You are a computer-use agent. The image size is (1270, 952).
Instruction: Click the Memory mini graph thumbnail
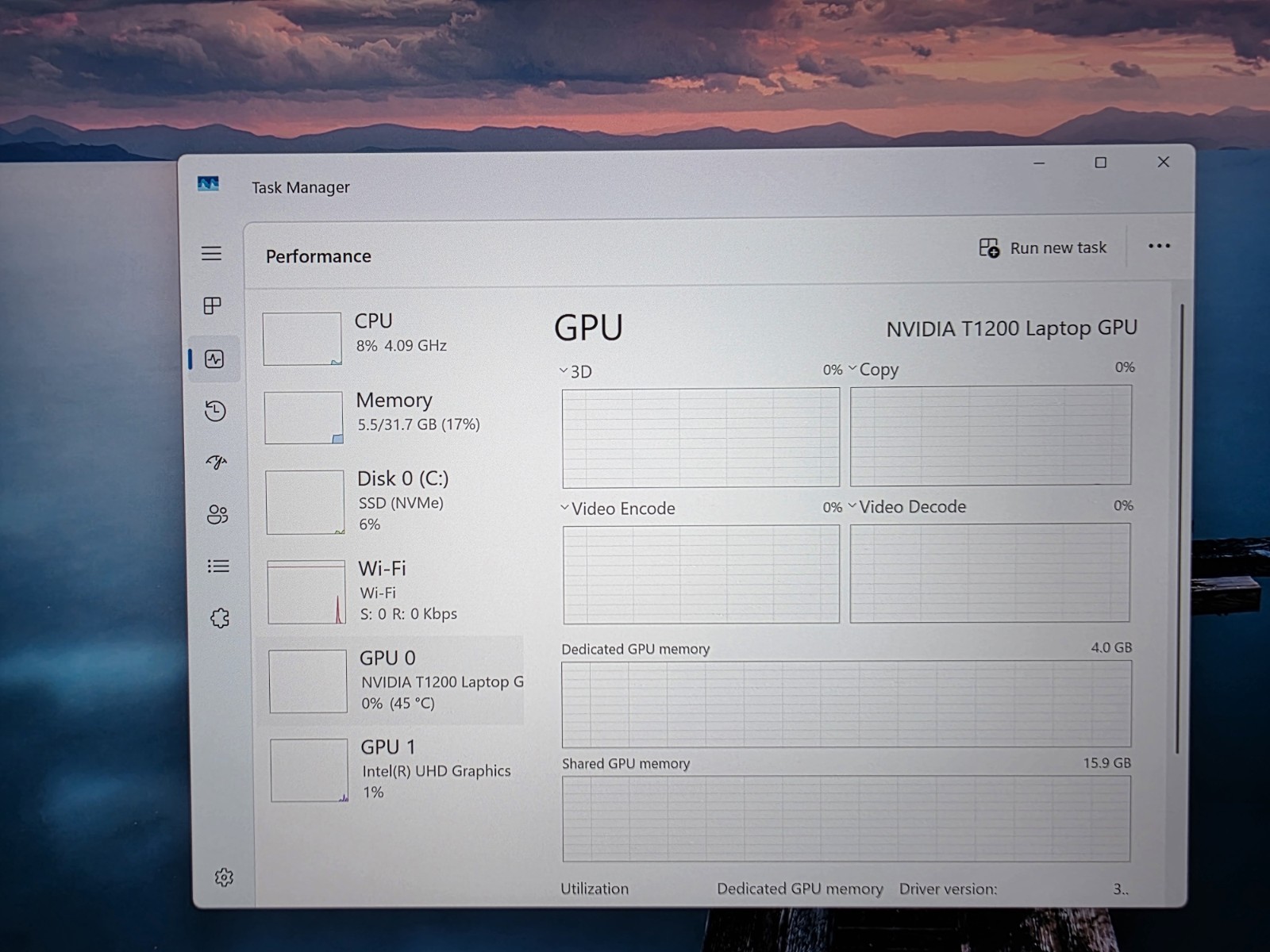(x=303, y=417)
